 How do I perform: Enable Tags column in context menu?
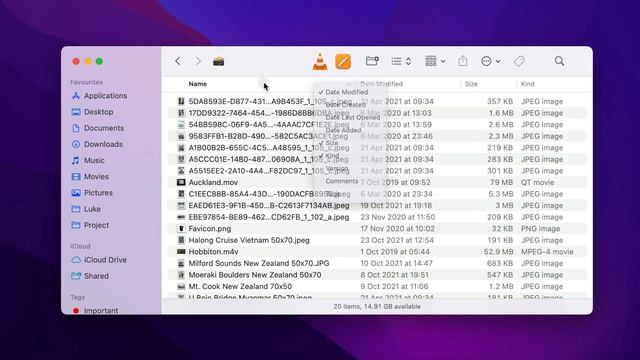click(x=333, y=194)
